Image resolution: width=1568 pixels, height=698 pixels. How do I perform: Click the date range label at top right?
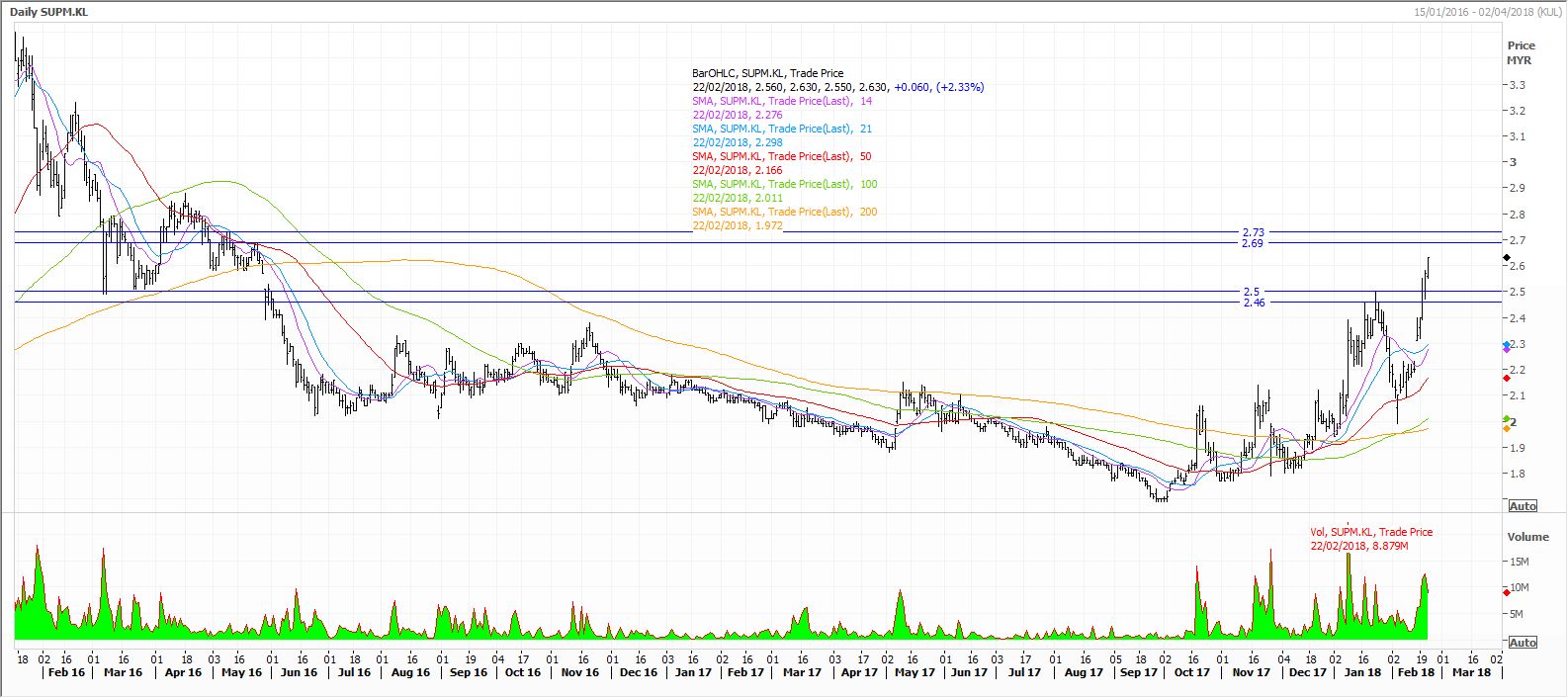click(x=1488, y=9)
